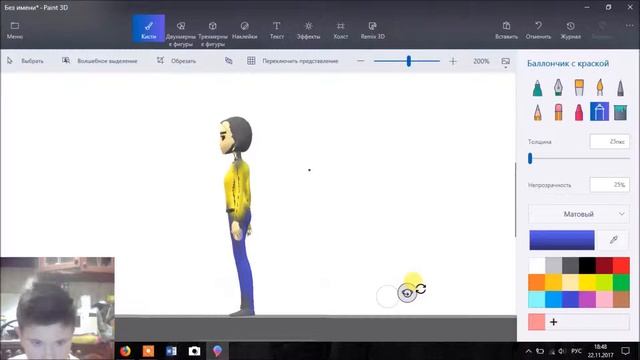Pick the custom salmon pink swatch
The height and width of the screenshot is (360, 640).
click(x=536, y=322)
